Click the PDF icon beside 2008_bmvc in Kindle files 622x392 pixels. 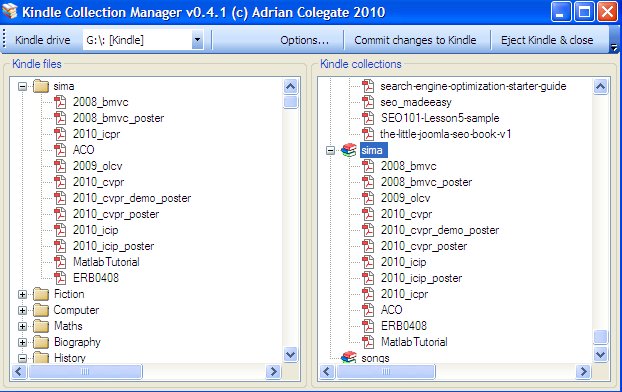click(60, 102)
